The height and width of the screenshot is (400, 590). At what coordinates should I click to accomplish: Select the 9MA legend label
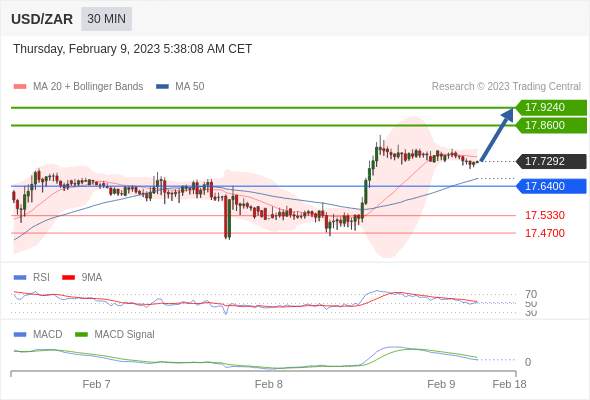click(x=92, y=277)
